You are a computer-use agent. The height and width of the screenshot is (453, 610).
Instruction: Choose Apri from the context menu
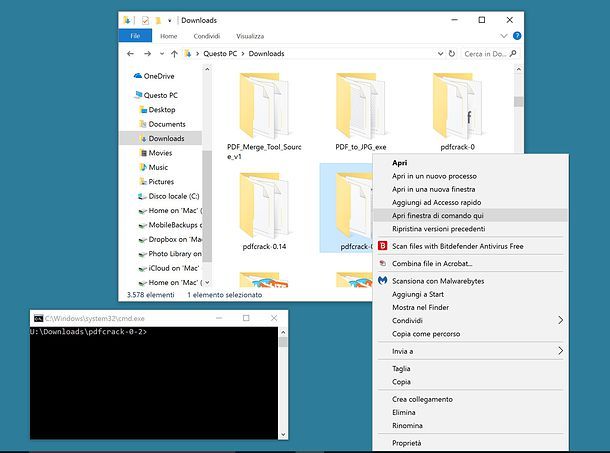tap(400, 163)
